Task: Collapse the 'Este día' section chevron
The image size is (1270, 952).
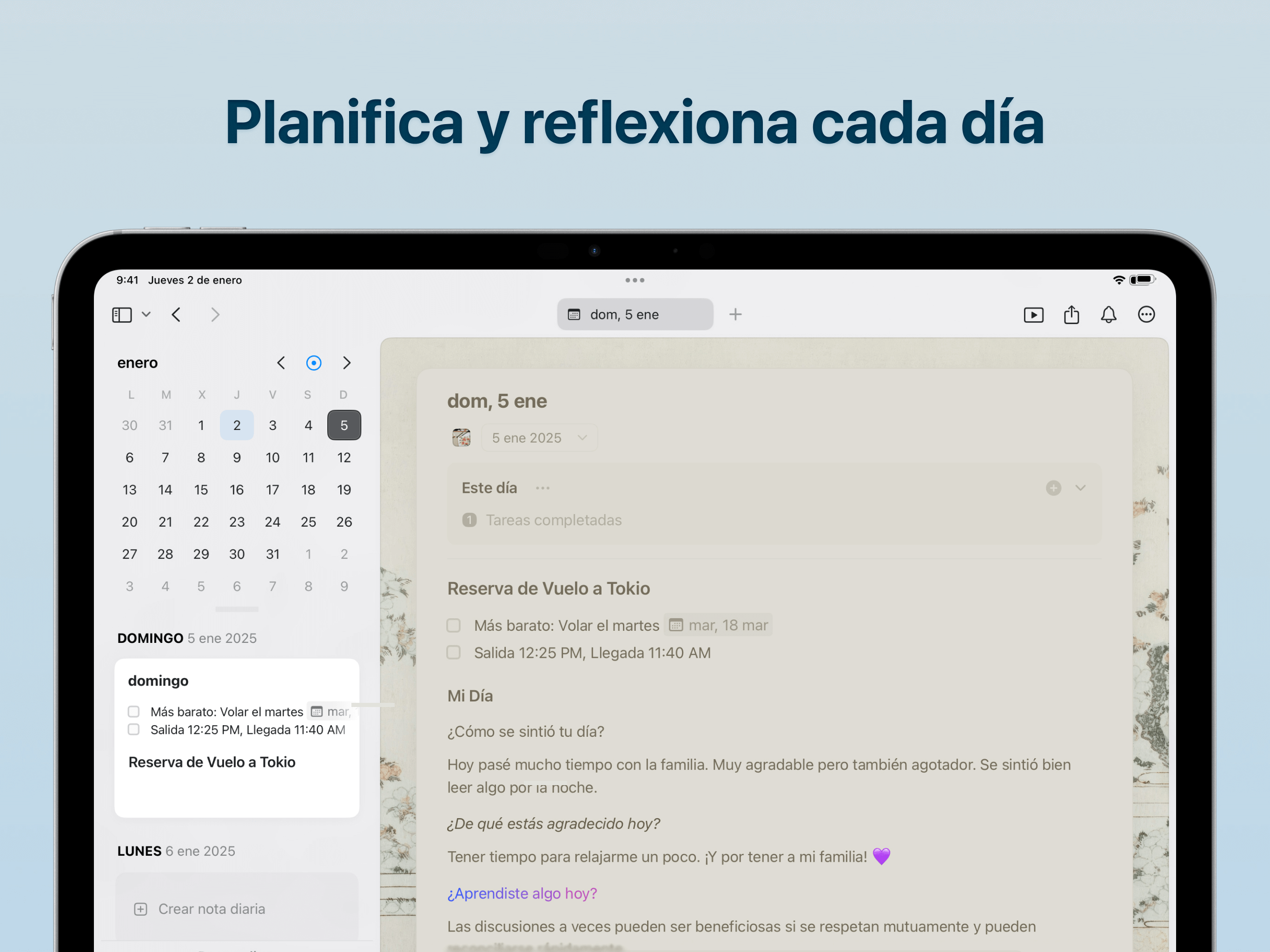Action: 1080,488
